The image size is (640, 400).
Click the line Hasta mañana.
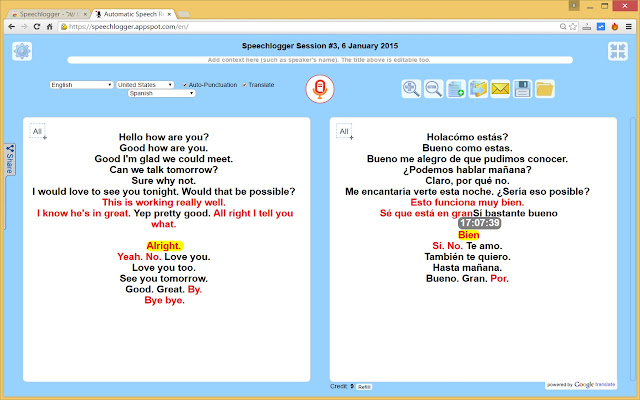coord(467,268)
